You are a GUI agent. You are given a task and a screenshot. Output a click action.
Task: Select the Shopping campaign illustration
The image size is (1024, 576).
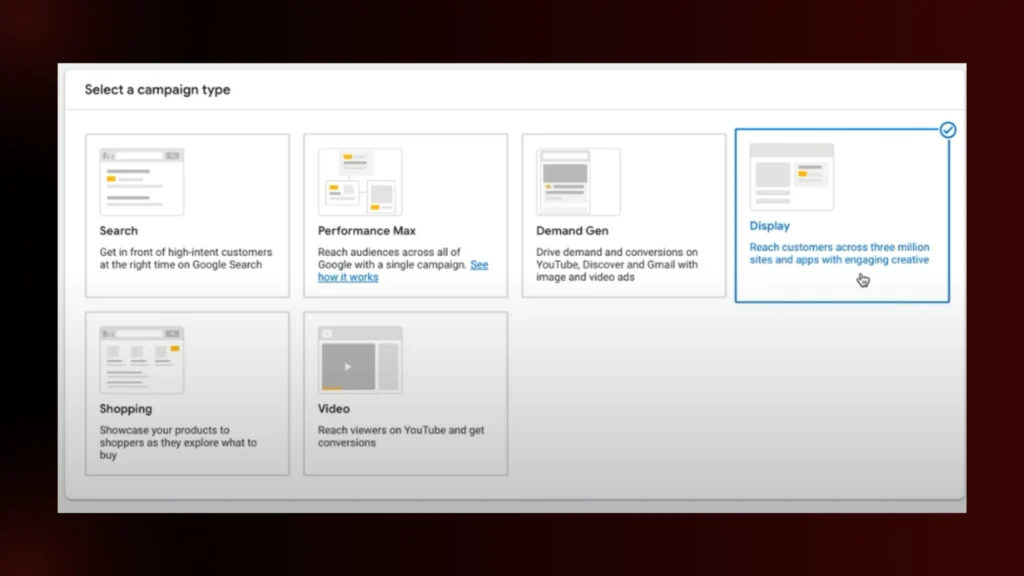coord(142,360)
